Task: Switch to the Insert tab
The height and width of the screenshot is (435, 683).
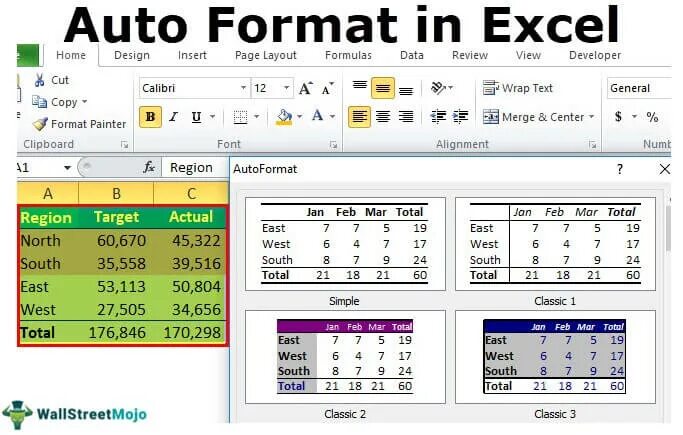Action: (192, 56)
